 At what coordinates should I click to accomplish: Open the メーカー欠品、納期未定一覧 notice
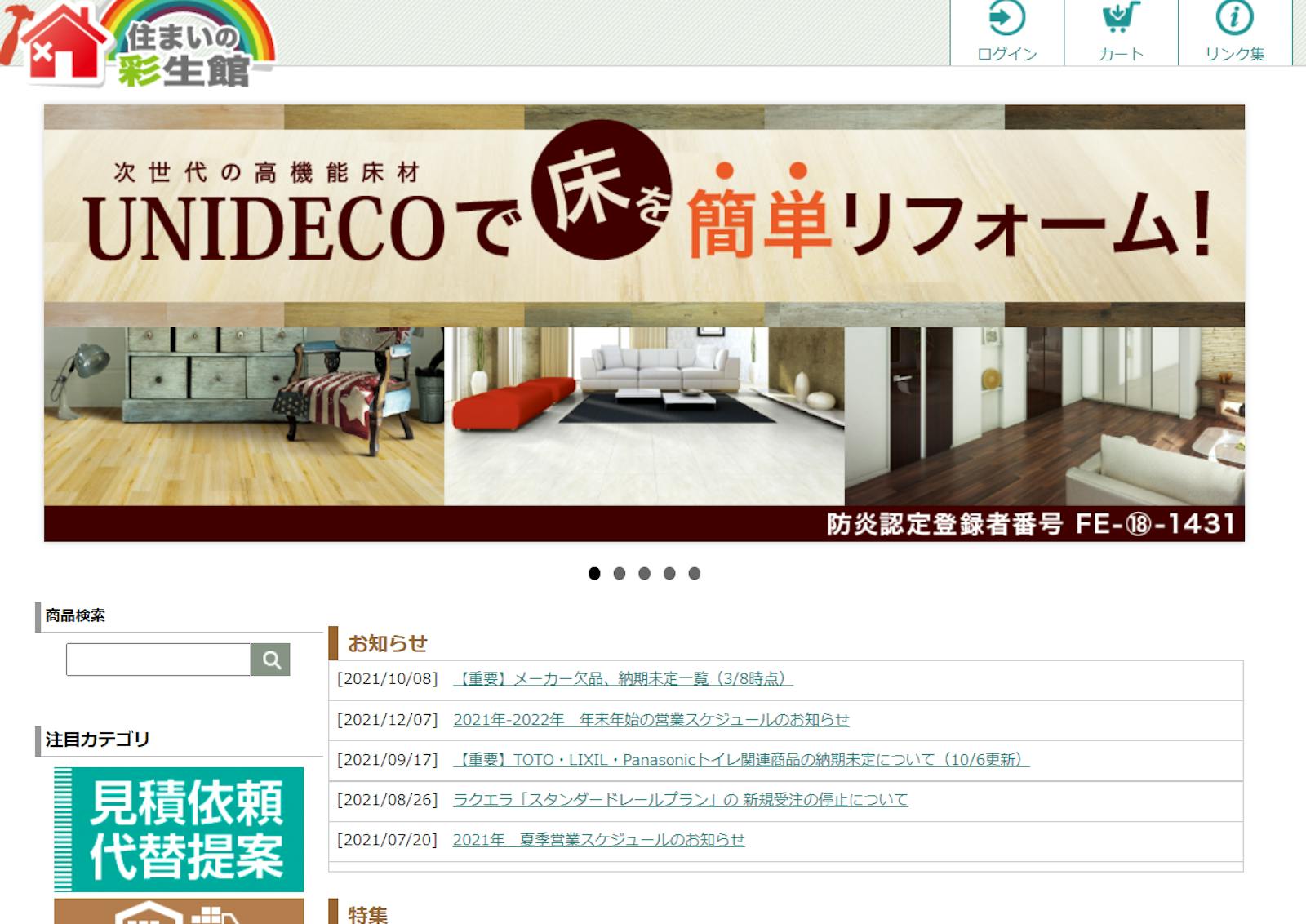623,679
